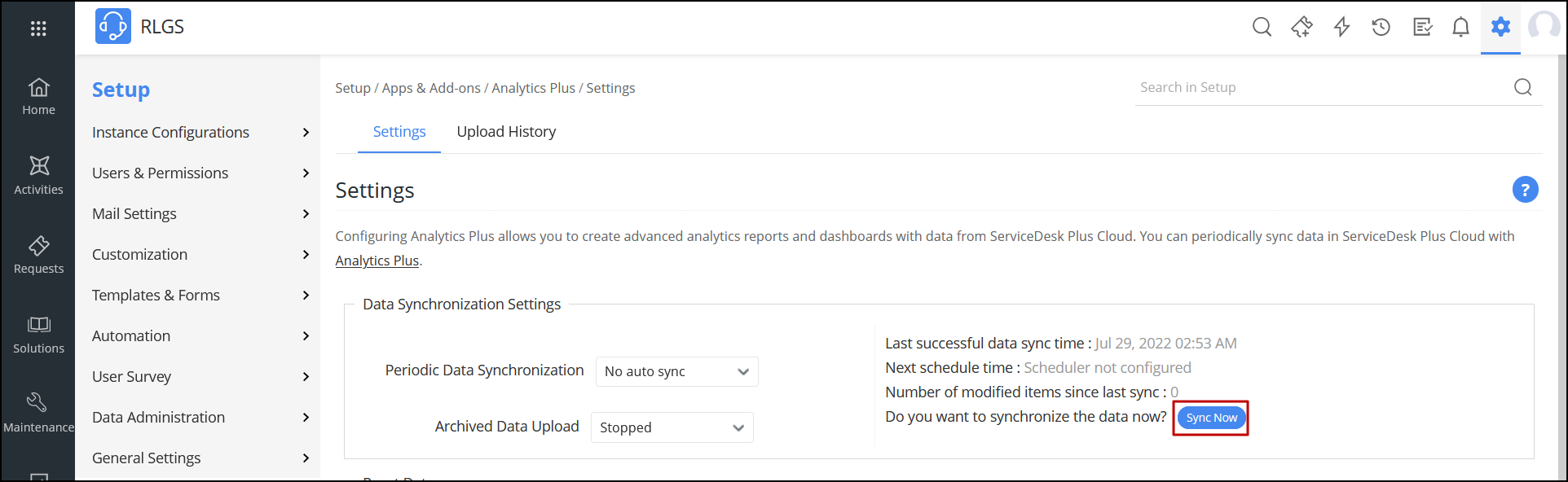1568x482 pixels.
Task: Open the blue help question mark
Action: click(x=1525, y=190)
